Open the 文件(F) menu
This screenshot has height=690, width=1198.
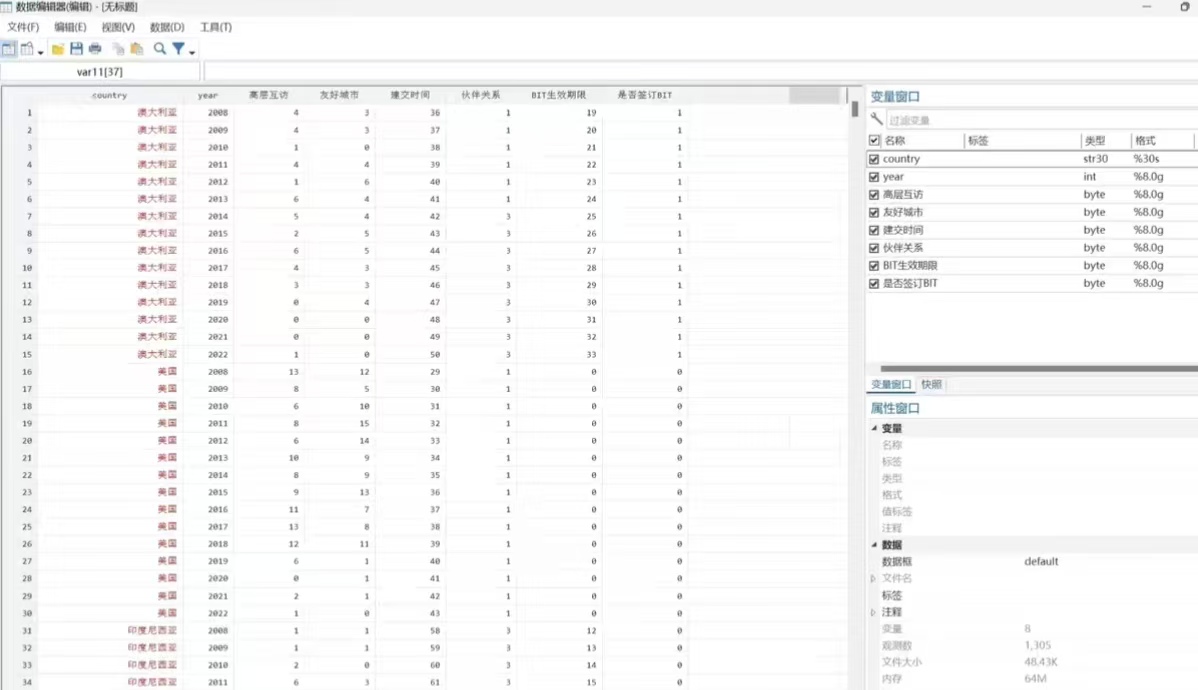pos(23,27)
